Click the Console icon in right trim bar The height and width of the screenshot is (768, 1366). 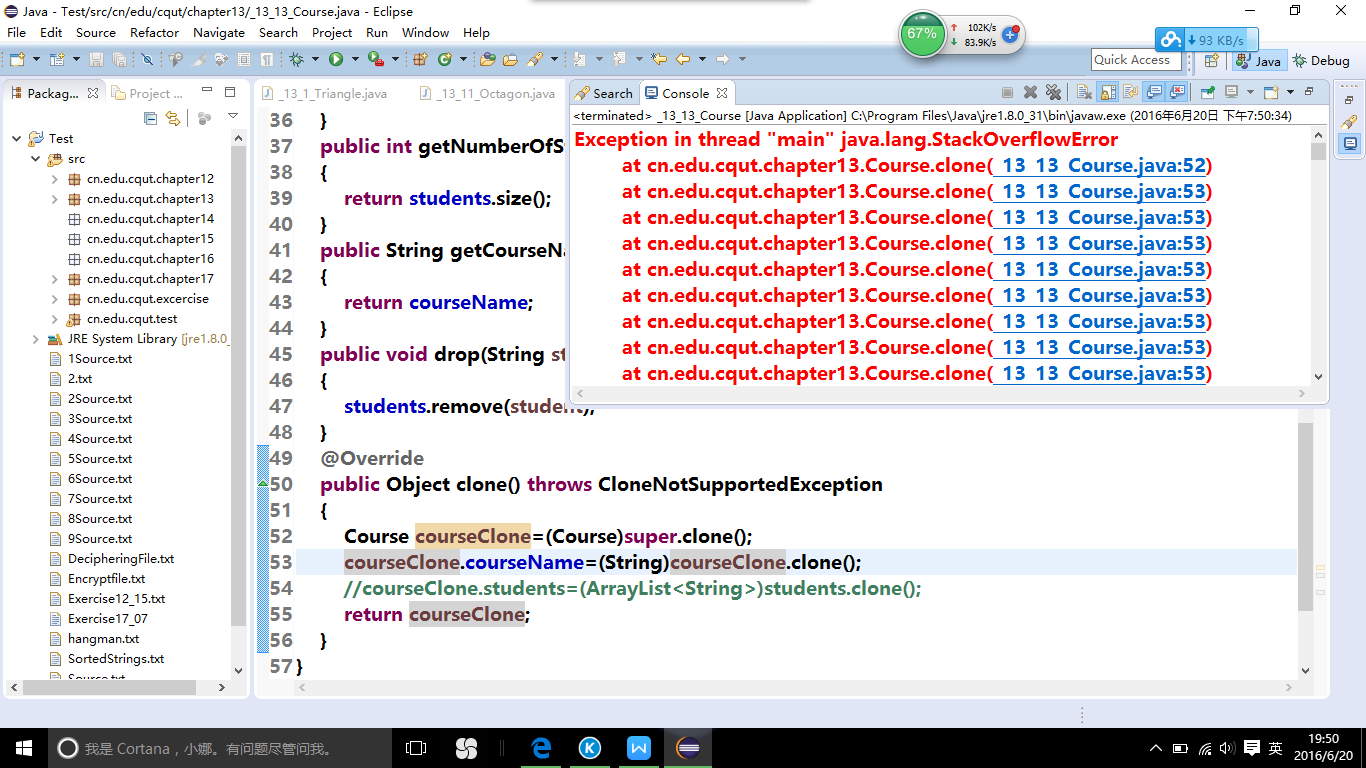pyautogui.click(x=1350, y=144)
